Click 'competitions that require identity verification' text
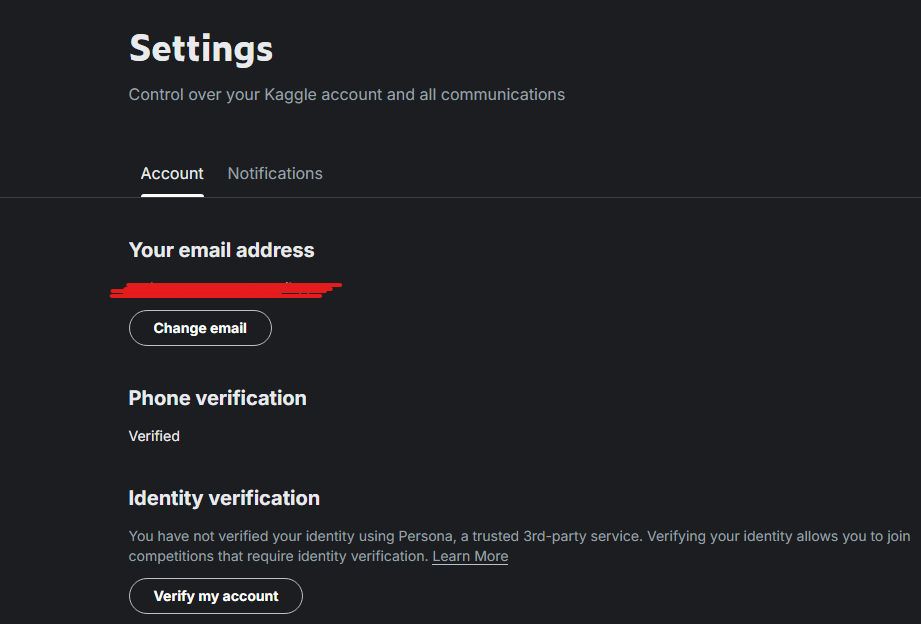Viewport: 921px width, 624px height. [278, 556]
